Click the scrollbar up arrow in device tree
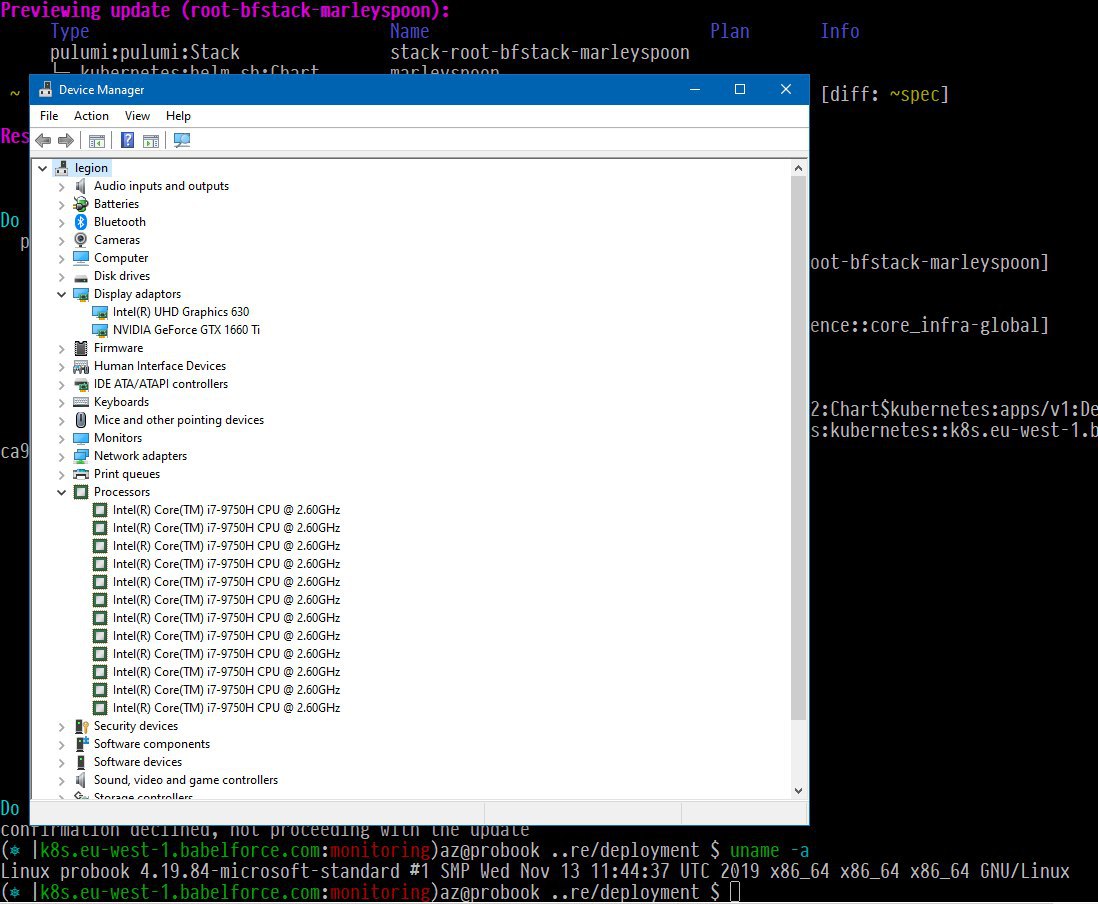1098x904 pixels. point(798,168)
